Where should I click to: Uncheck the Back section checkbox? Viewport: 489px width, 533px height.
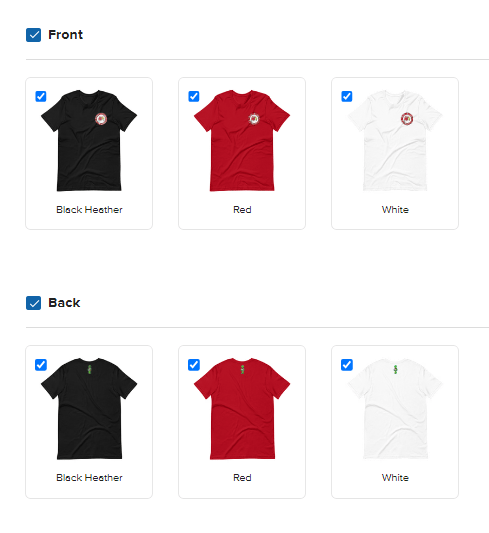coord(33,303)
